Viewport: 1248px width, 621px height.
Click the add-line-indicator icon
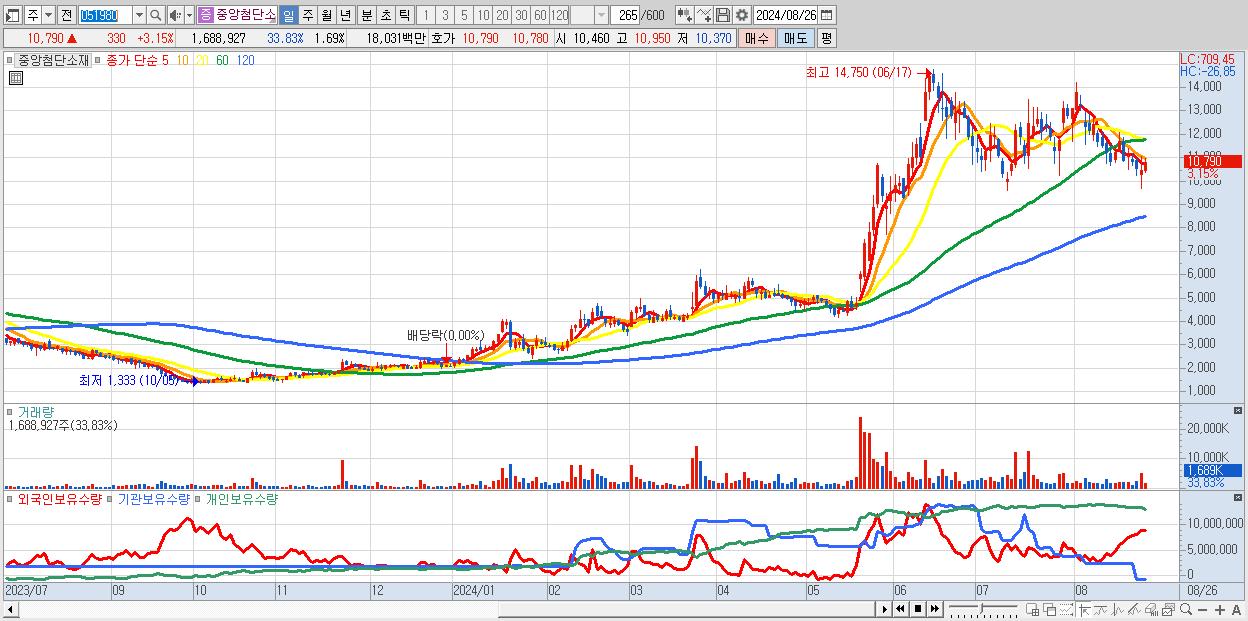[x=704, y=15]
